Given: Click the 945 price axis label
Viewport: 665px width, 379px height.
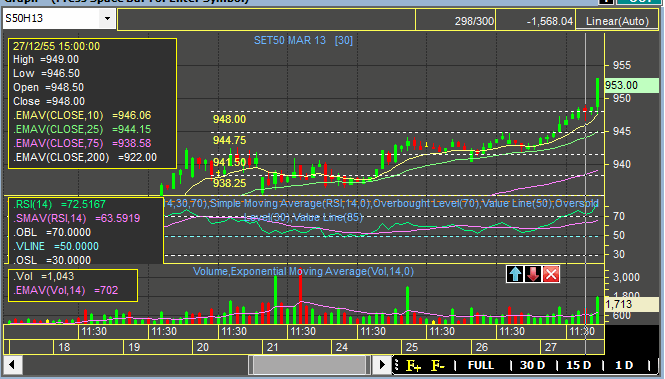Looking at the screenshot, I should click(x=622, y=131).
